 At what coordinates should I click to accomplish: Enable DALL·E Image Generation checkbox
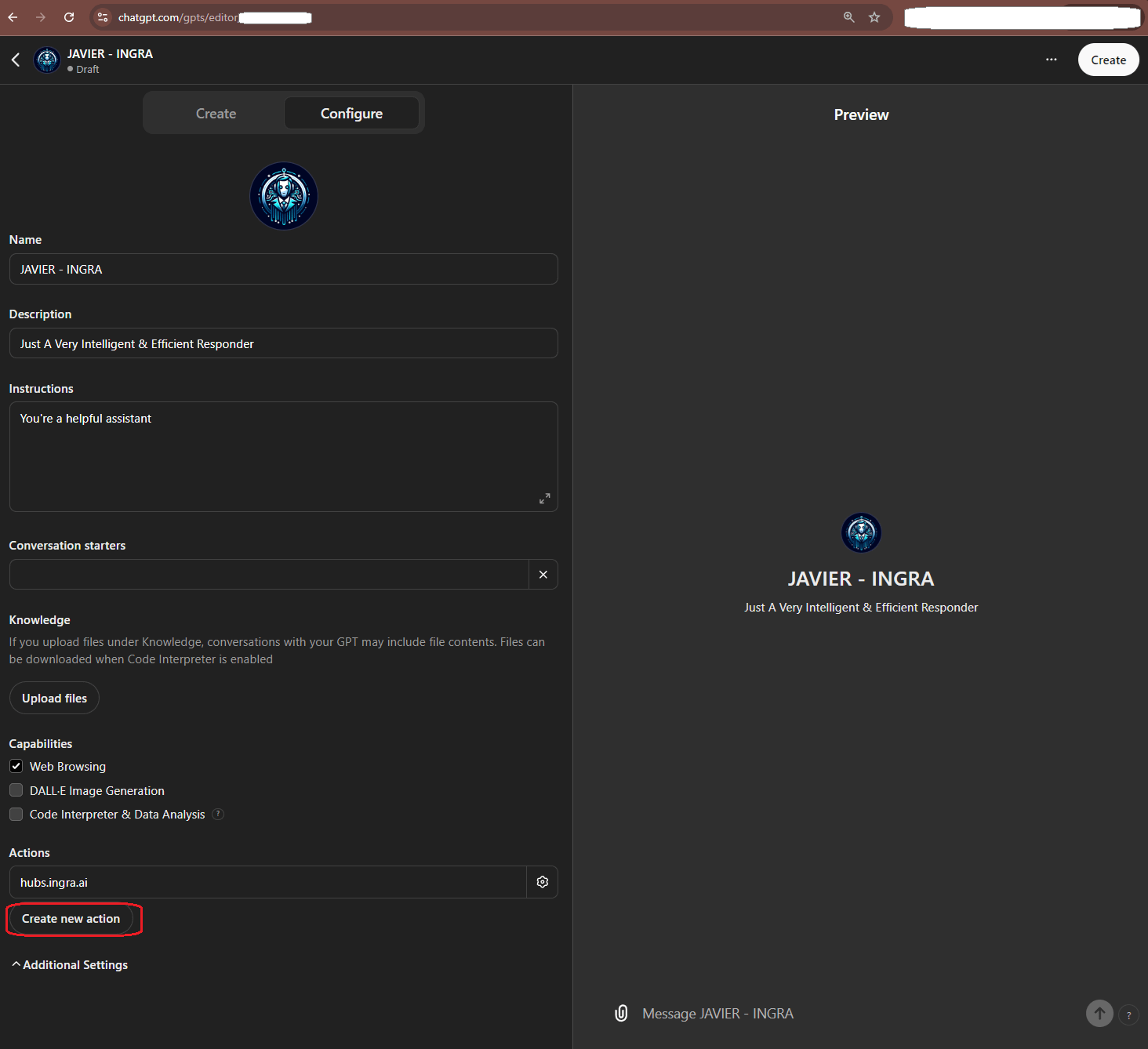tap(16, 790)
